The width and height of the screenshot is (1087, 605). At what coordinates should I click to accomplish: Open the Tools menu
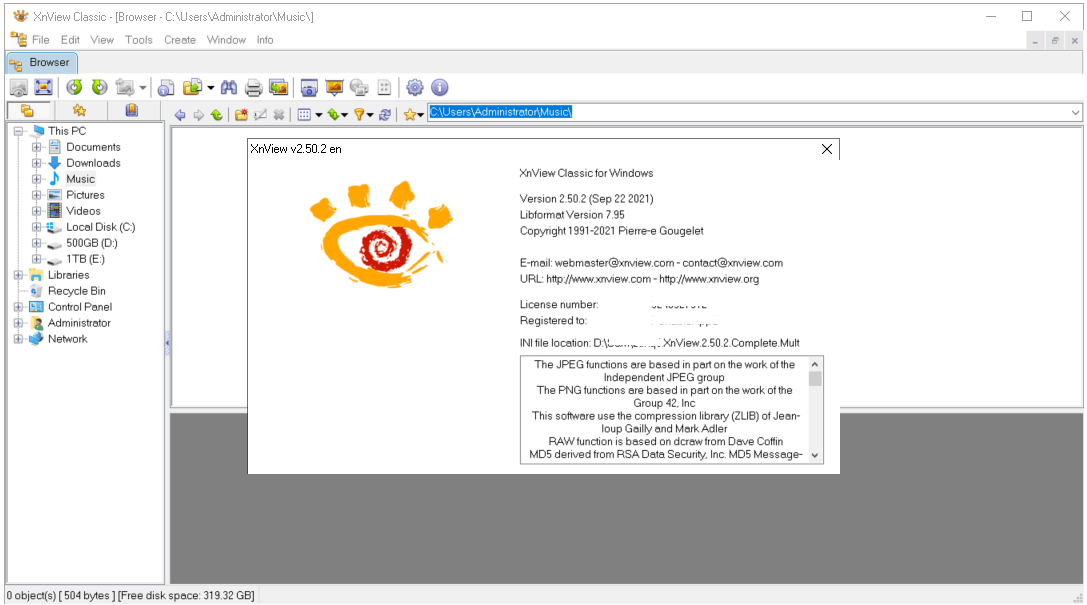tap(139, 40)
